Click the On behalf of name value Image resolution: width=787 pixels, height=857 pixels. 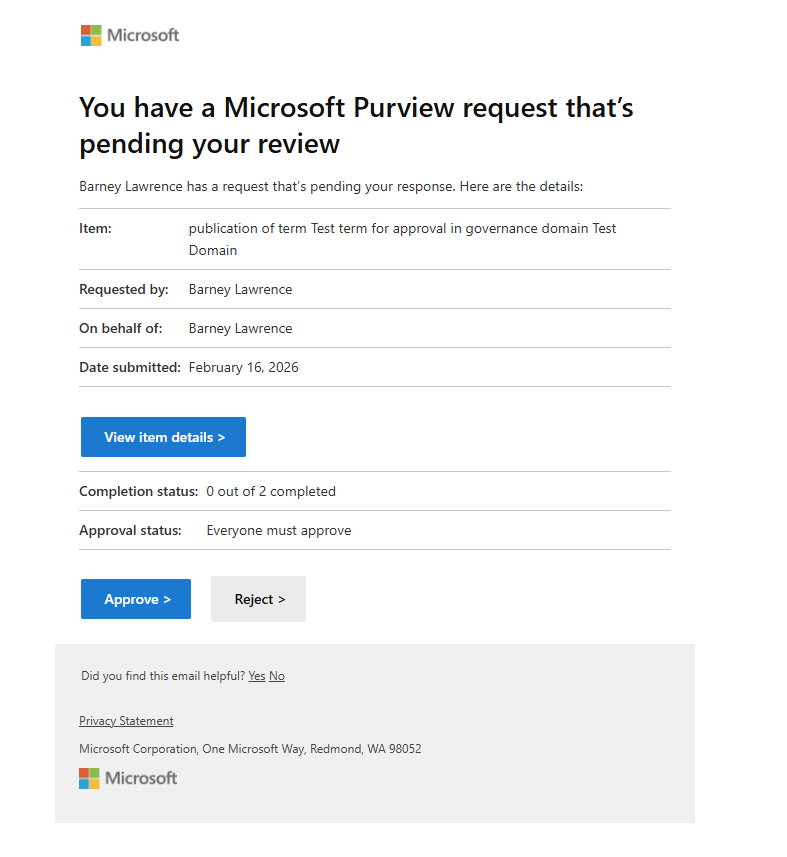[240, 328]
